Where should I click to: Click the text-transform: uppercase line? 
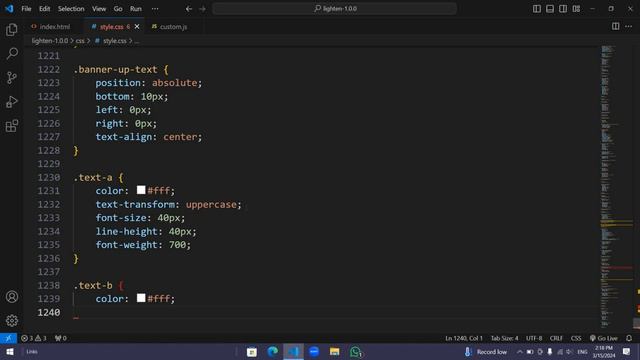[x=169, y=204]
